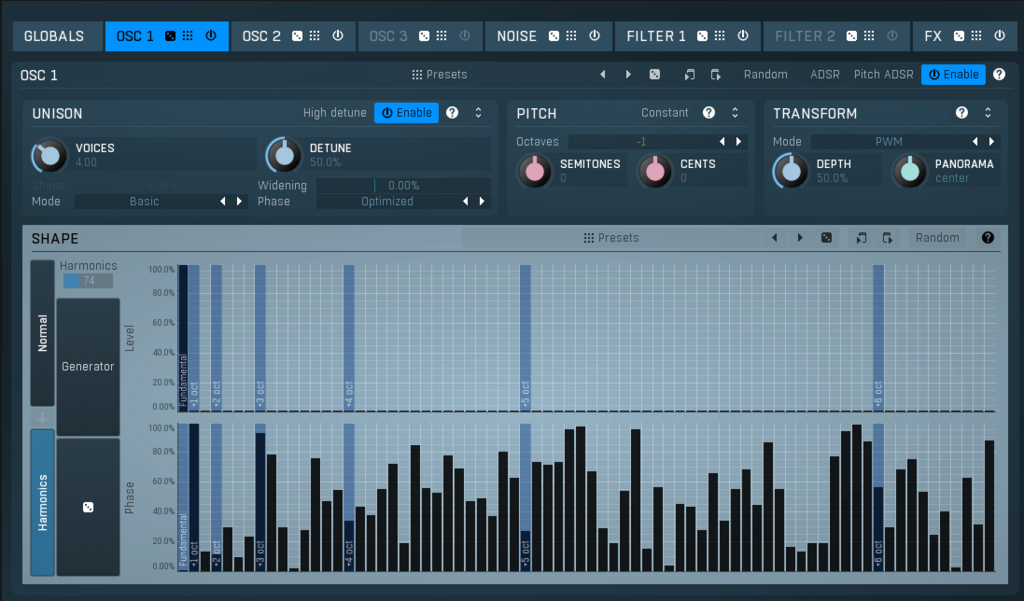Select next Transform mode after PWM
The height and width of the screenshot is (601, 1024).
click(x=991, y=142)
